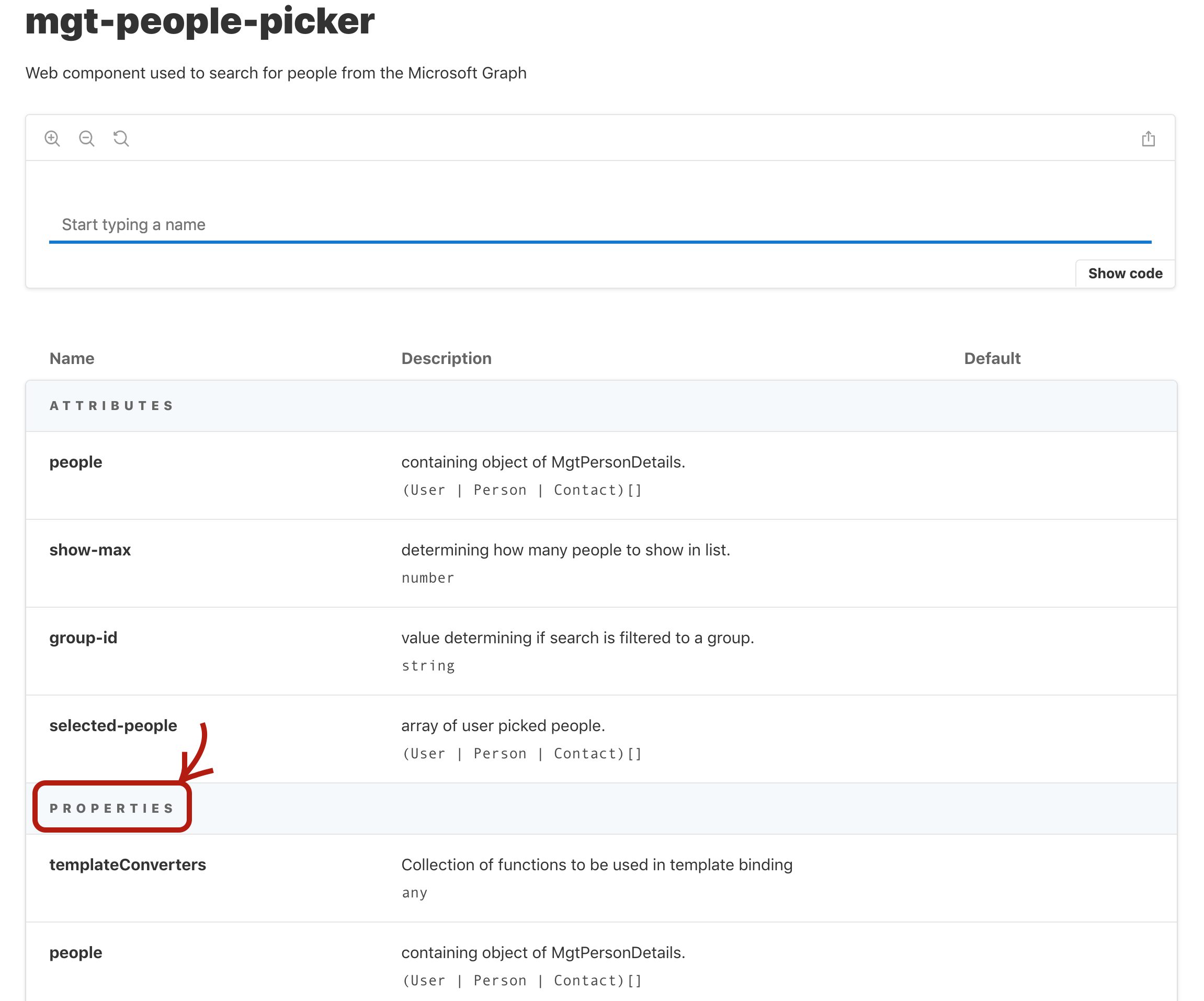Focus the 'Start typing a name' input

click(x=600, y=225)
